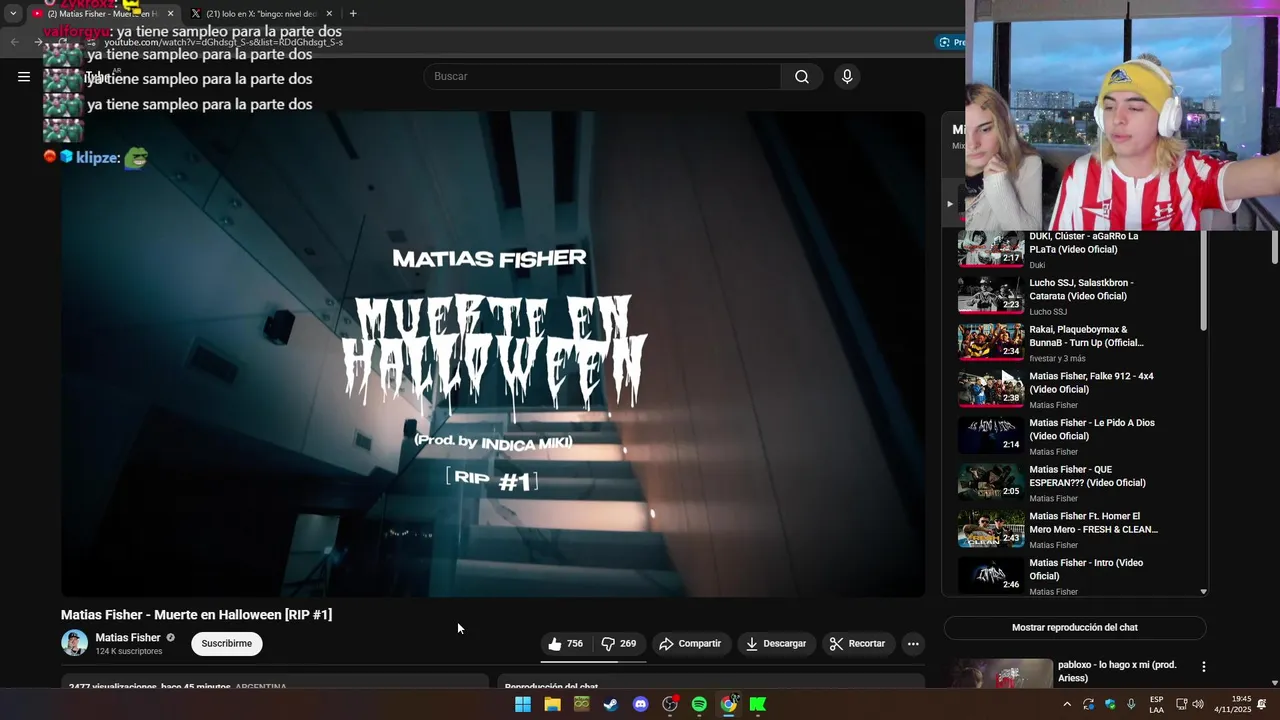The image size is (1280, 720).
Task: Open a new browser tab
Action: [353, 14]
